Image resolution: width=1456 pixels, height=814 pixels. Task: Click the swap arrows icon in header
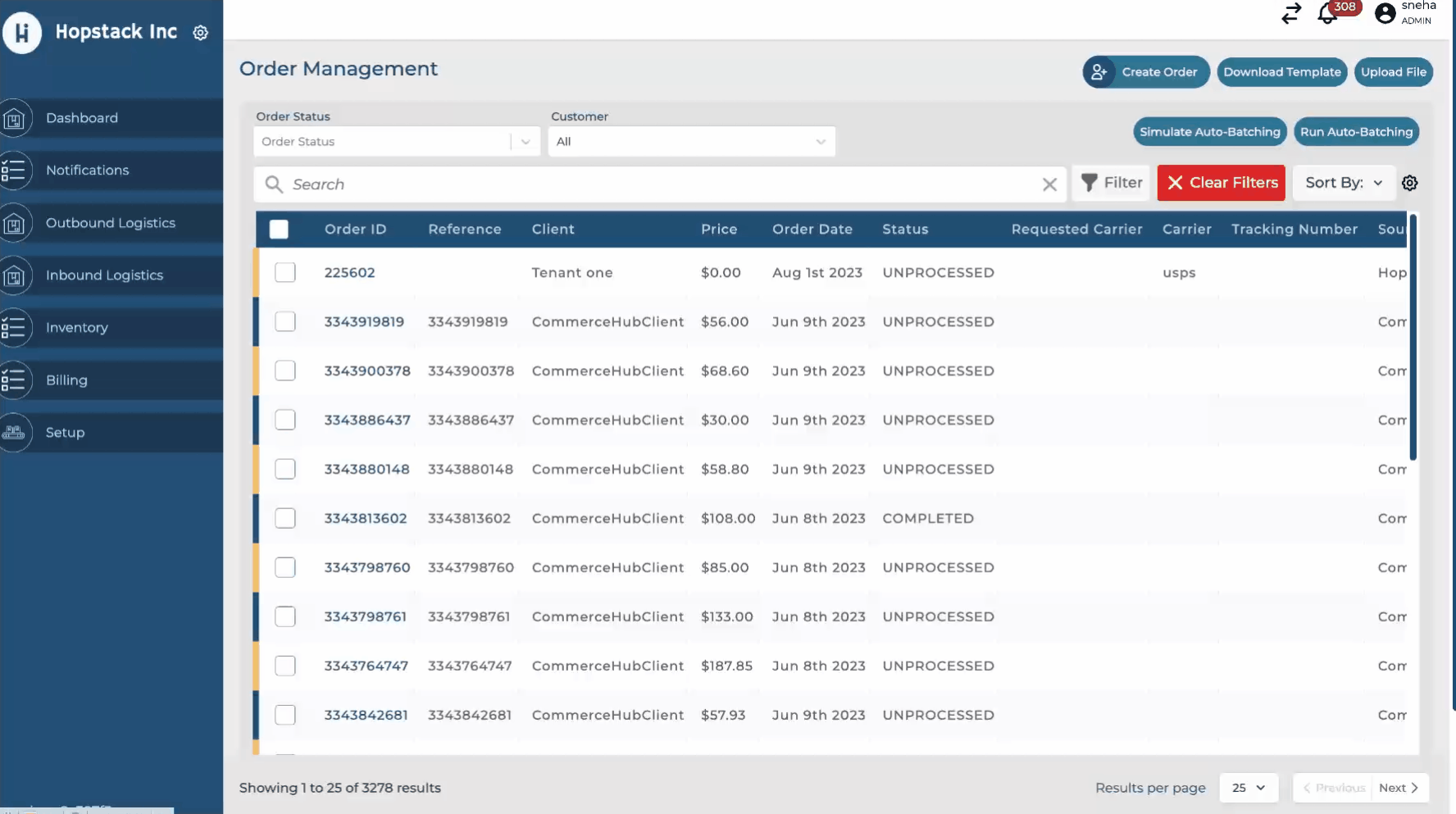(1291, 14)
